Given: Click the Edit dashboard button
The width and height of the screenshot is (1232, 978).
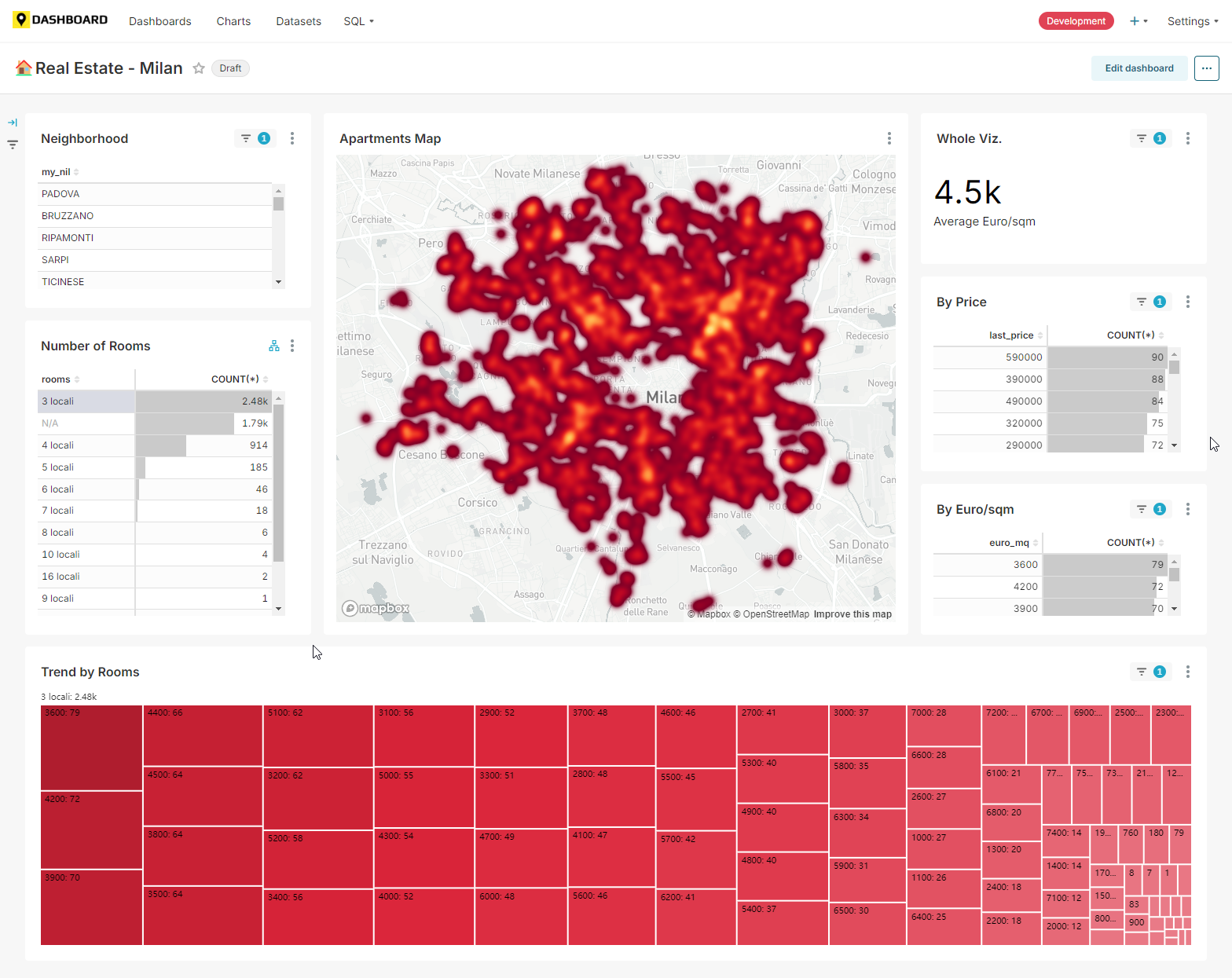Looking at the screenshot, I should point(1139,68).
